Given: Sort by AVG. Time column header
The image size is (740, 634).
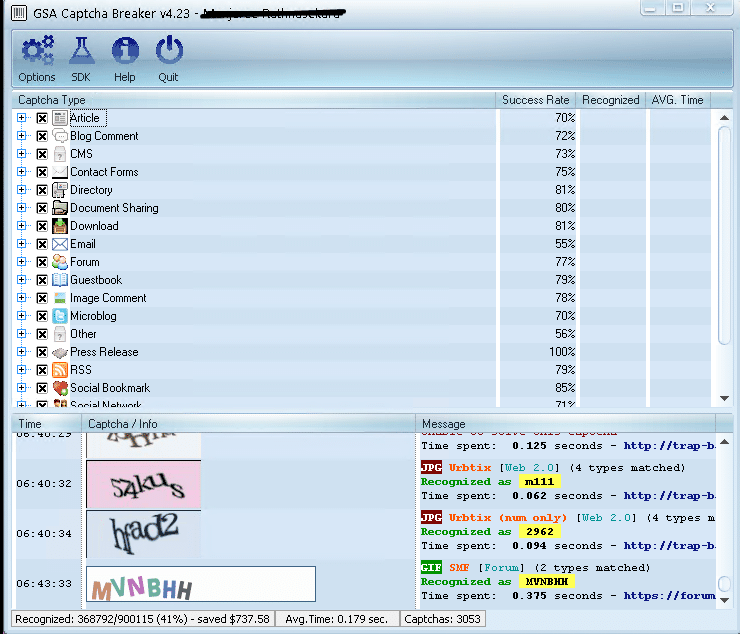Looking at the screenshot, I should coord(678,100).
